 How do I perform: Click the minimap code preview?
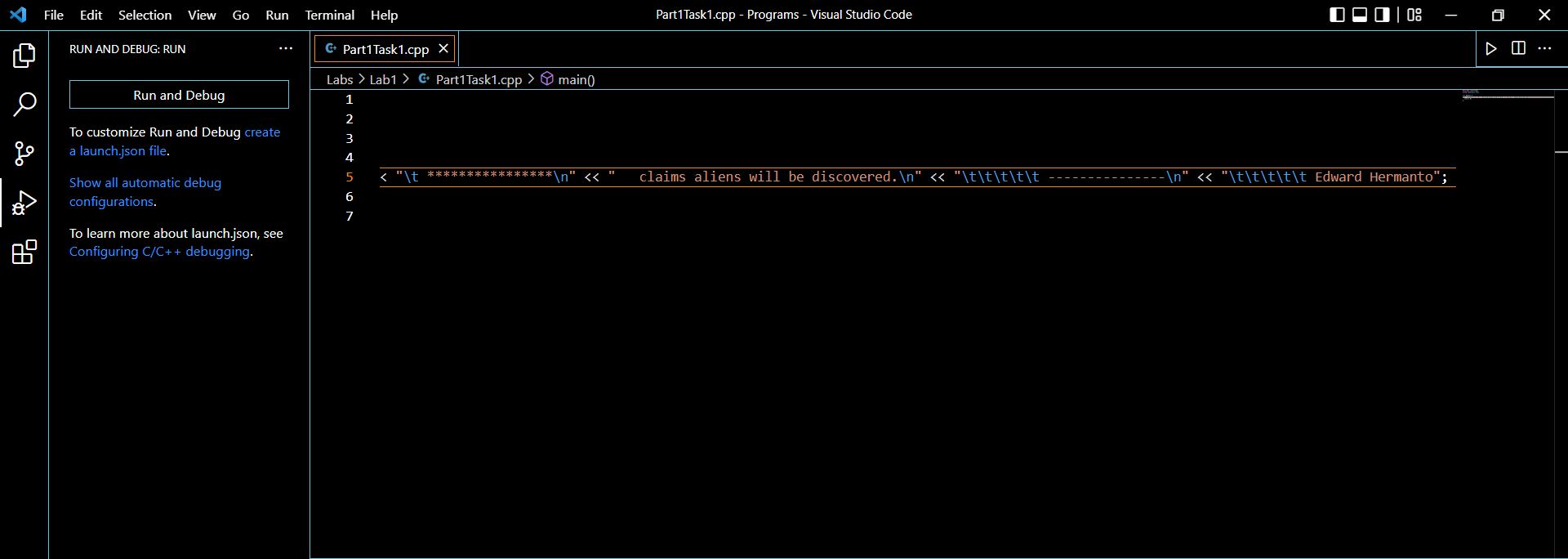[1508, 95]
